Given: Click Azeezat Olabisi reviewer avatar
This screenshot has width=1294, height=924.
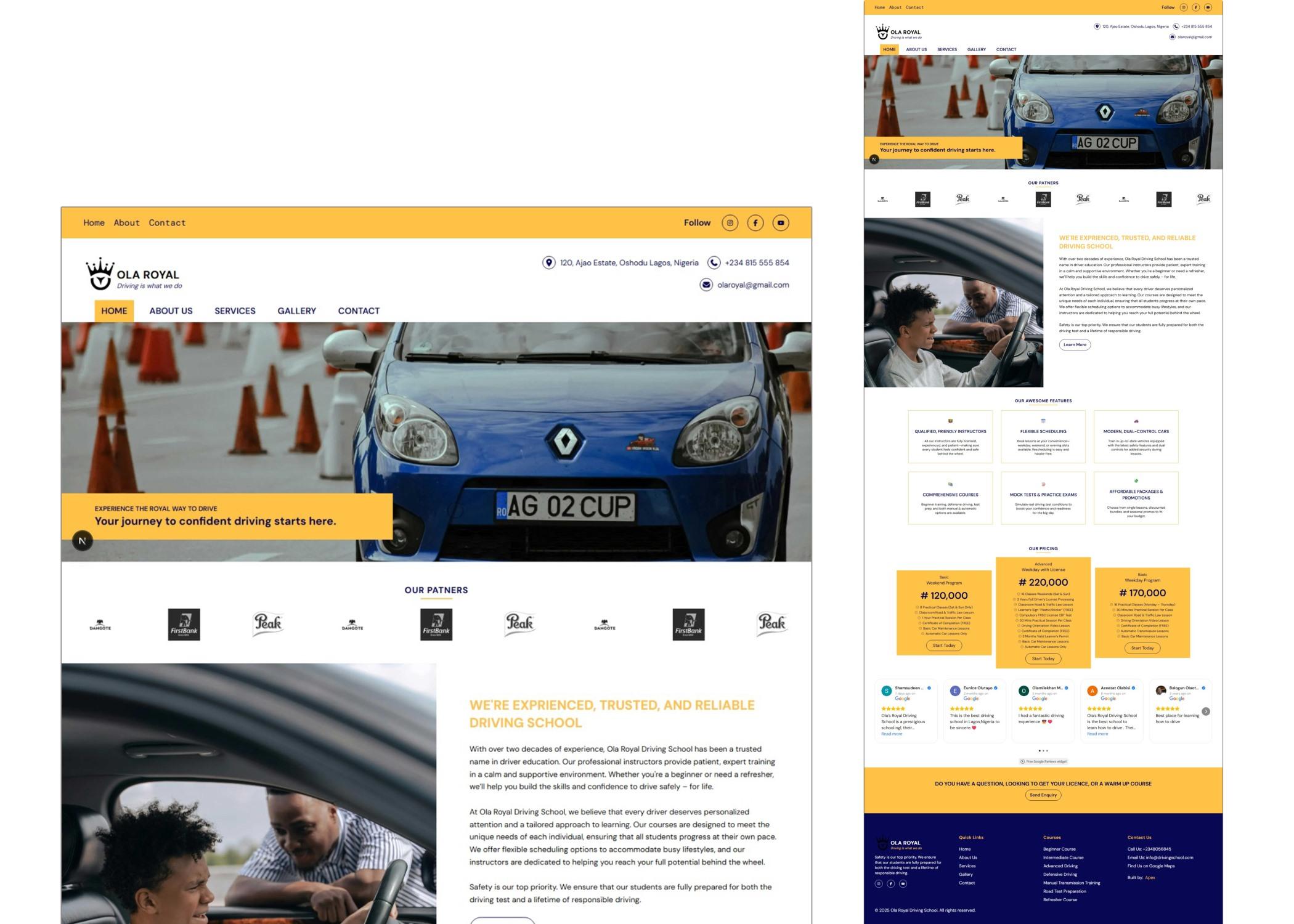Looking at the screenshot, I should (1093, 691).
